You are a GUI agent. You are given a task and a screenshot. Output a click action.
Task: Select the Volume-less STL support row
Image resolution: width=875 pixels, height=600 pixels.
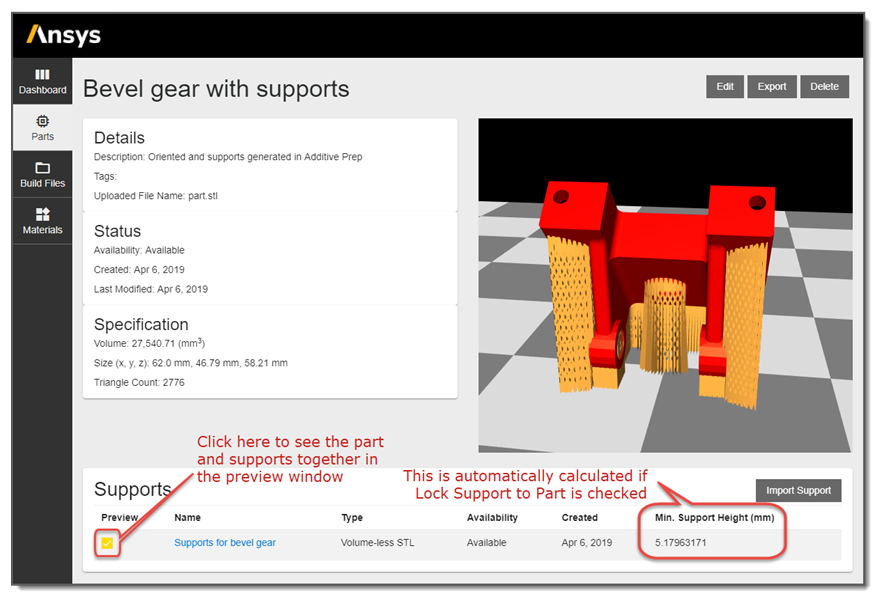tap(376, 542)
